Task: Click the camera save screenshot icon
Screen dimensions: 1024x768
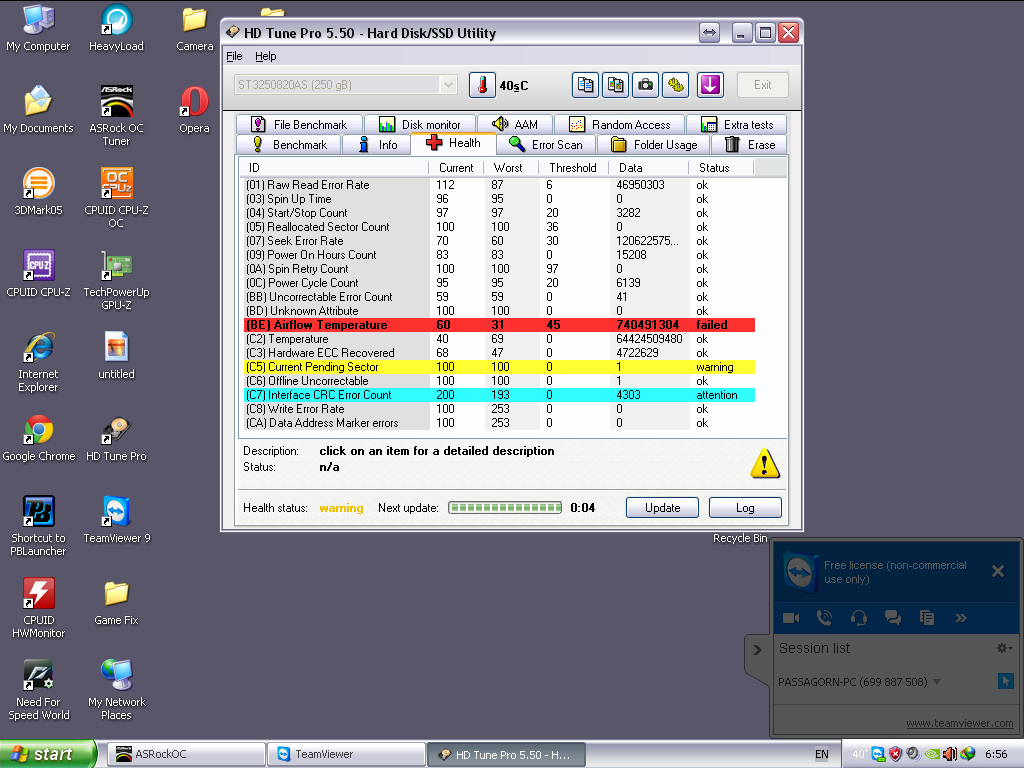Action: click(645, 85)
